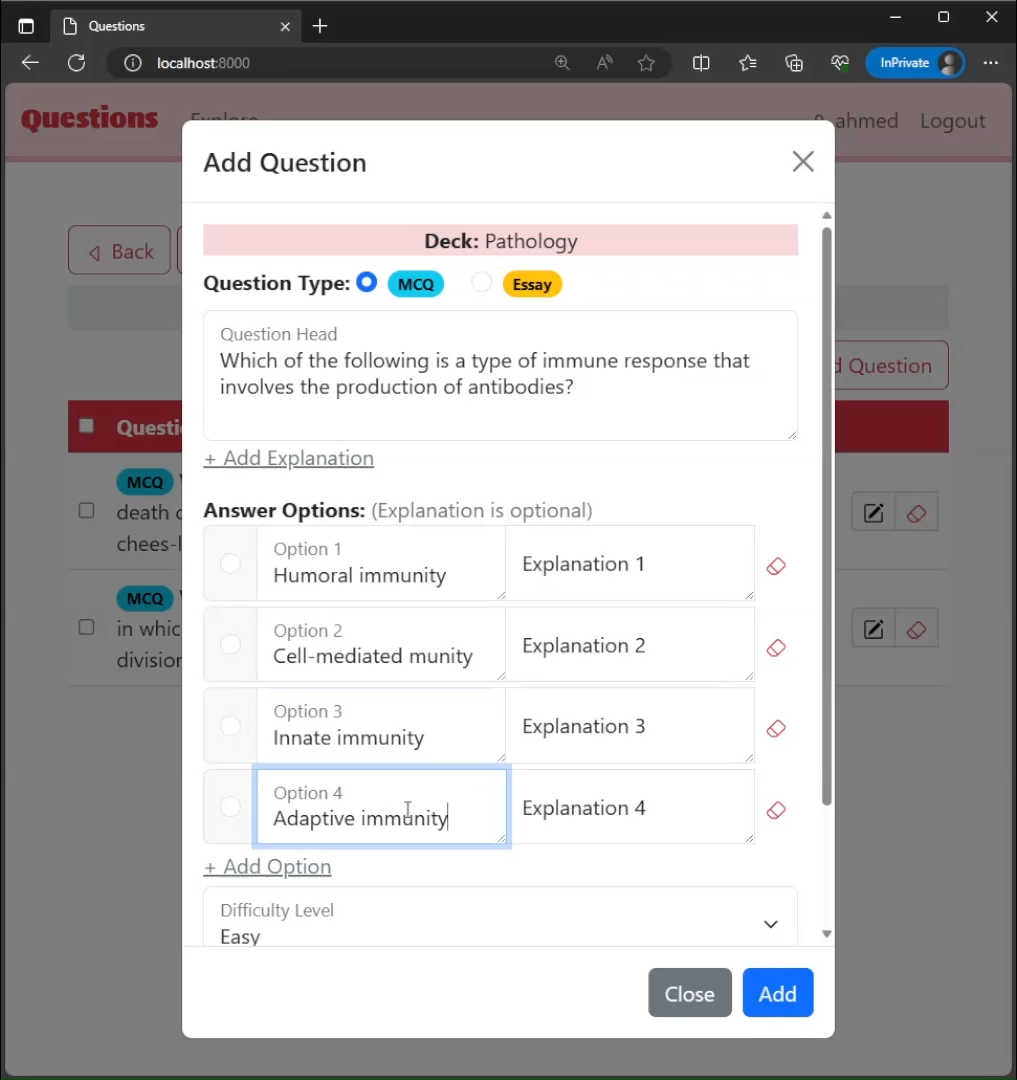Viewport: 1017px width, 1080px height.
Task: Open the browser split screen view
Action: (701, 63)
